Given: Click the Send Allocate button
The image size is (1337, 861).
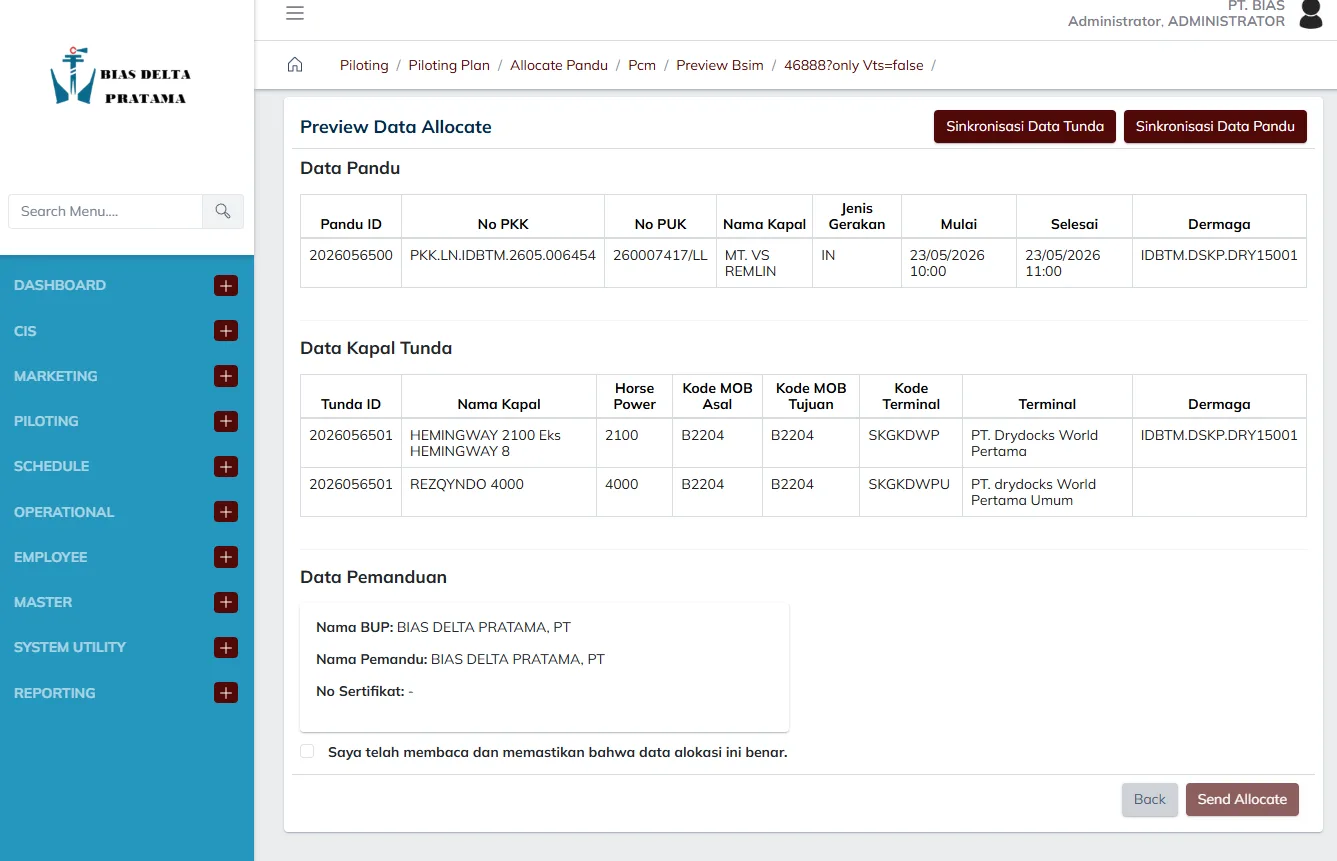Looking at the screenshot, I should coord(1242,799).
